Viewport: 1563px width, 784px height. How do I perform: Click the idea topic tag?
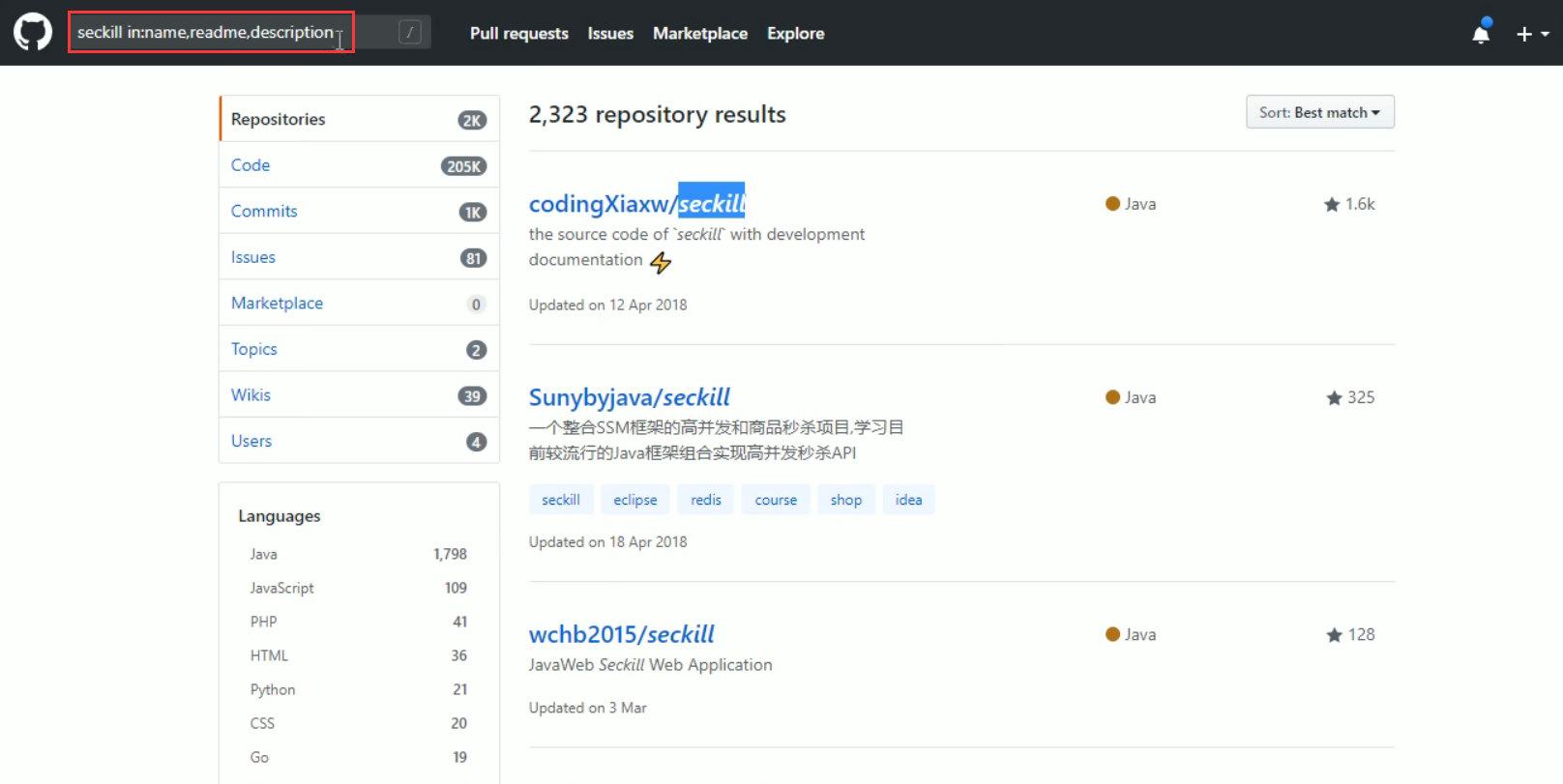(x=909, y=500)
